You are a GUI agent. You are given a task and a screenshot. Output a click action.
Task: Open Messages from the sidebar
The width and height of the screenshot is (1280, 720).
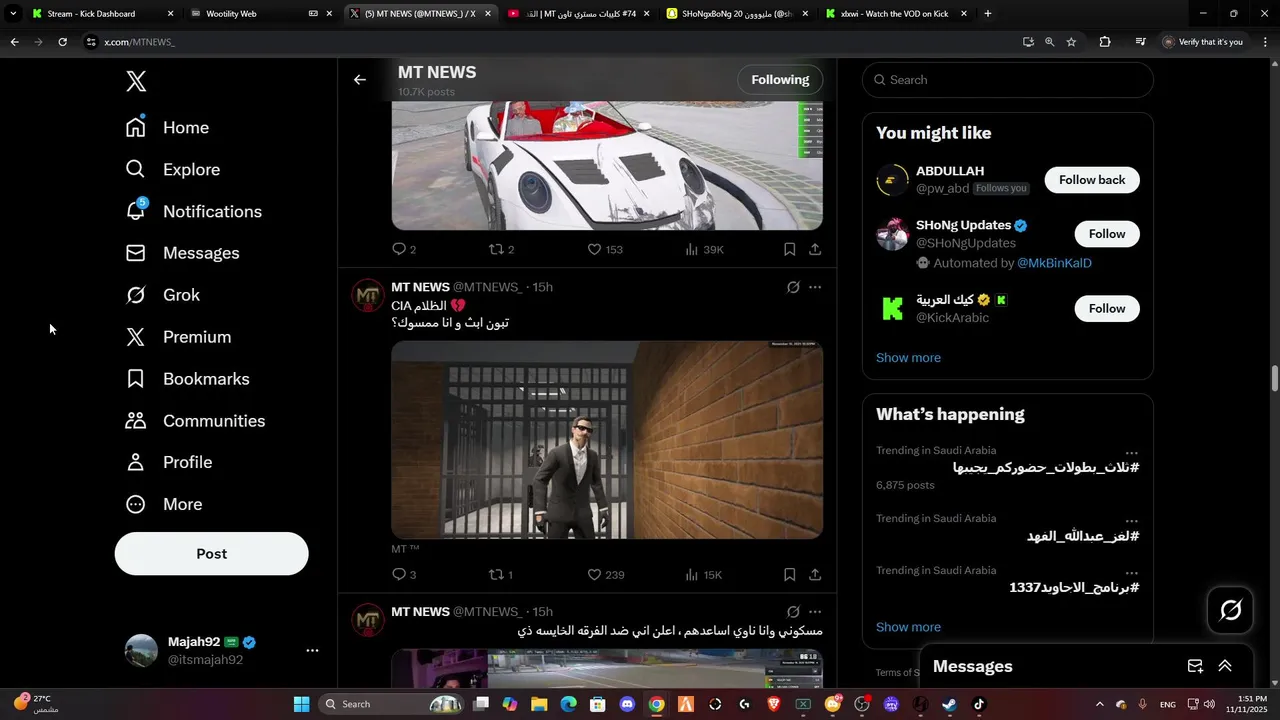click(x=183, y=253)
